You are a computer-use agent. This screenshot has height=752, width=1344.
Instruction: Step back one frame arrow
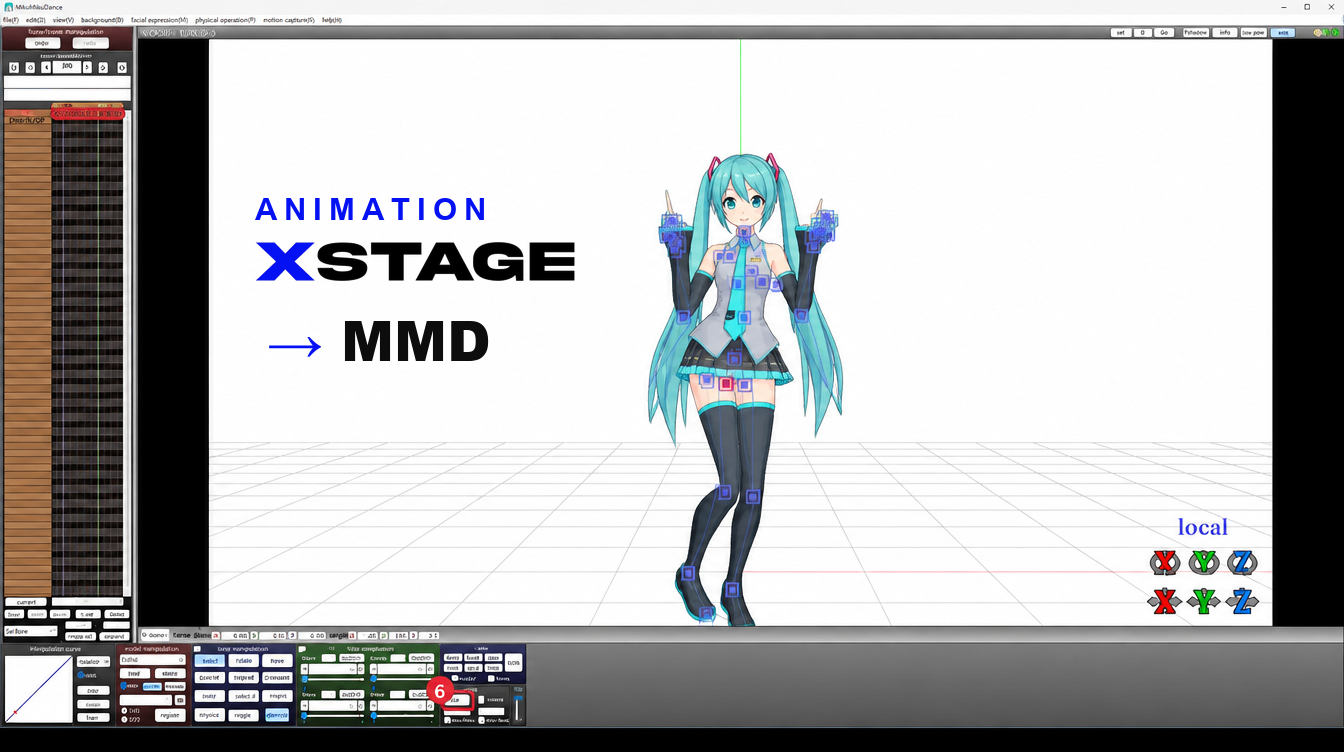(46, 67)
